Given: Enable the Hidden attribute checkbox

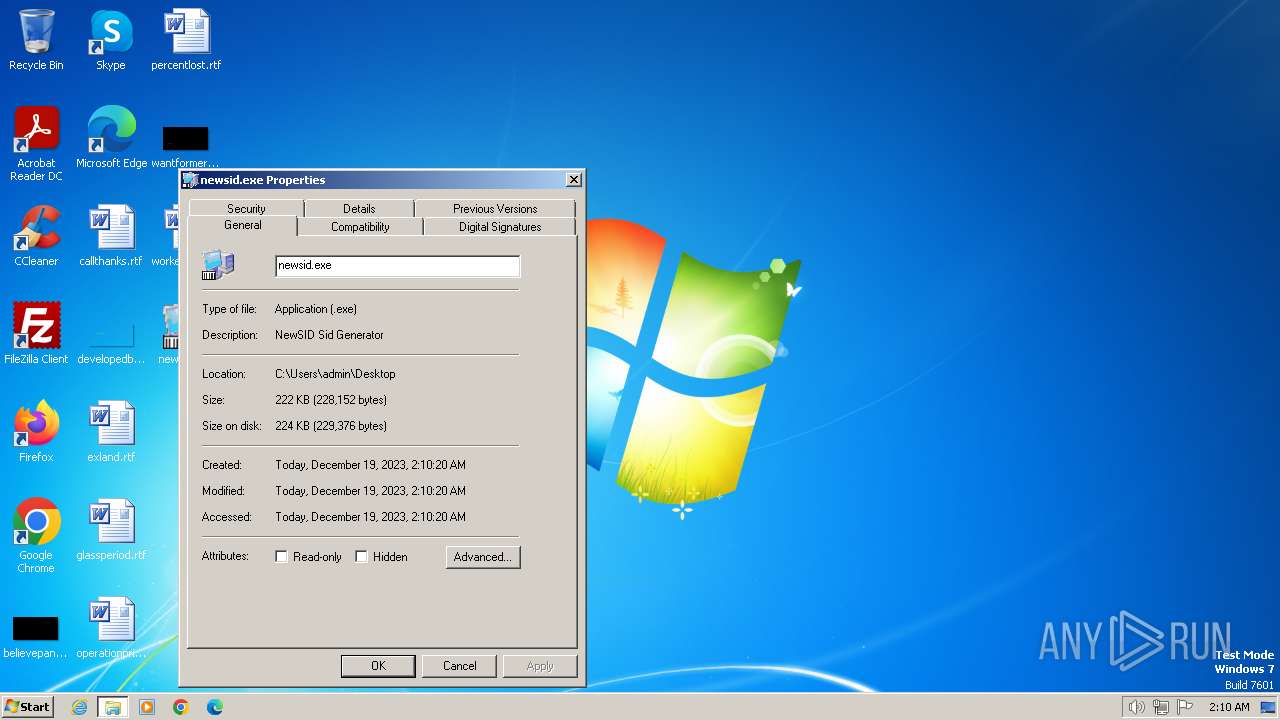Looking at the screenshot, I should (x=361, y=557).
